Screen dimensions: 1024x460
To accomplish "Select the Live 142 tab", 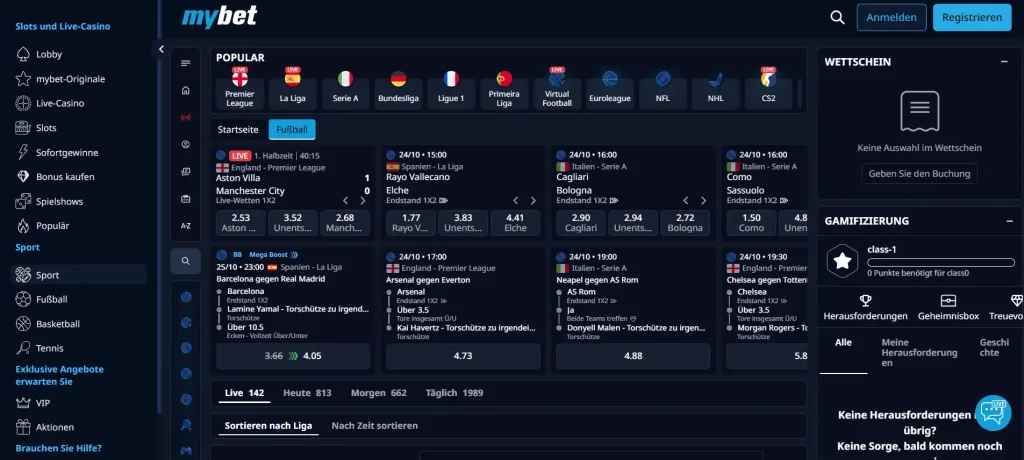I will [244, 393].
